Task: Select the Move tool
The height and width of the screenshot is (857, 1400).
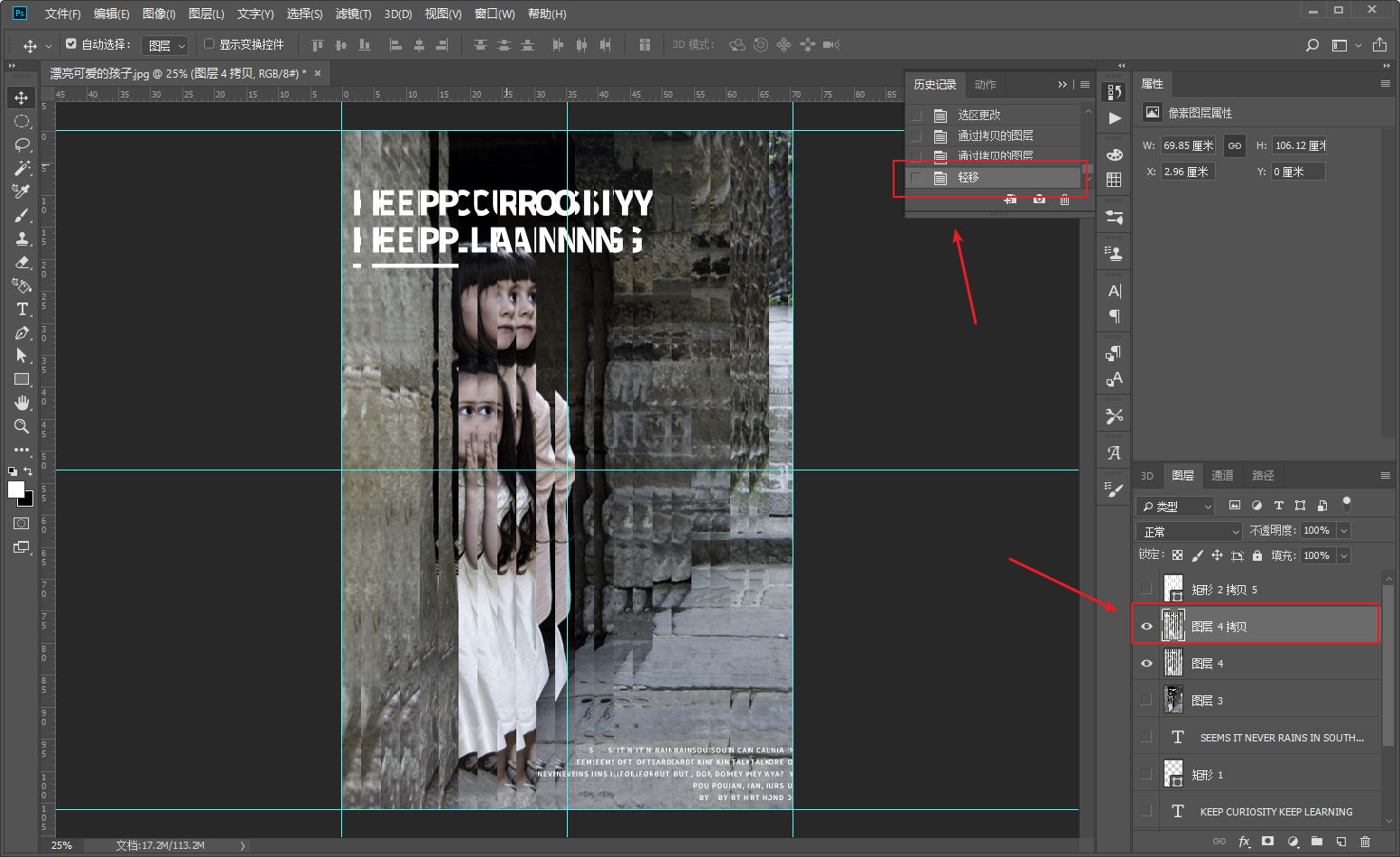Action: 22,98
